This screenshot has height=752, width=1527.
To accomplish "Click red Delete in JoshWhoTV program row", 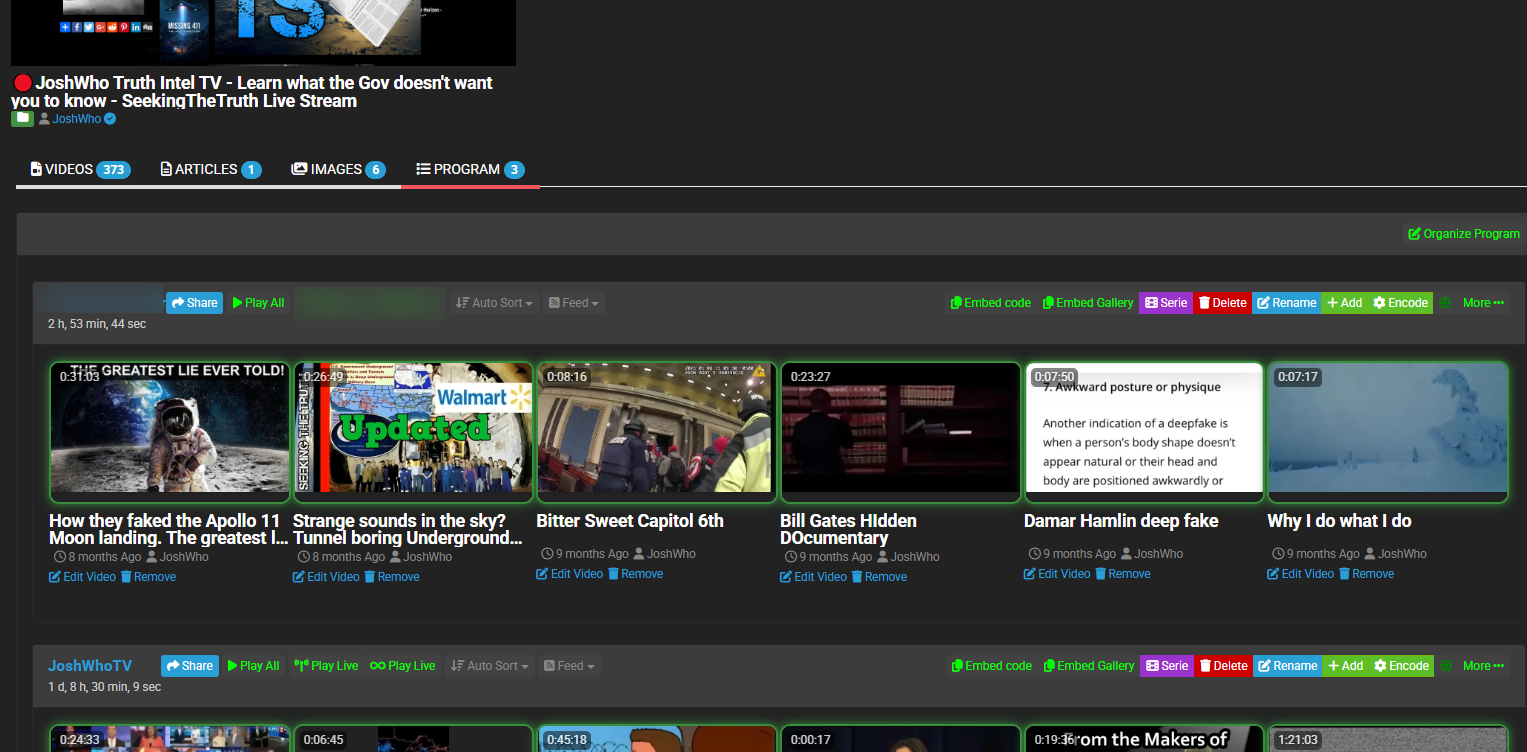I will pyautogui.click(x=1223, y=666).
